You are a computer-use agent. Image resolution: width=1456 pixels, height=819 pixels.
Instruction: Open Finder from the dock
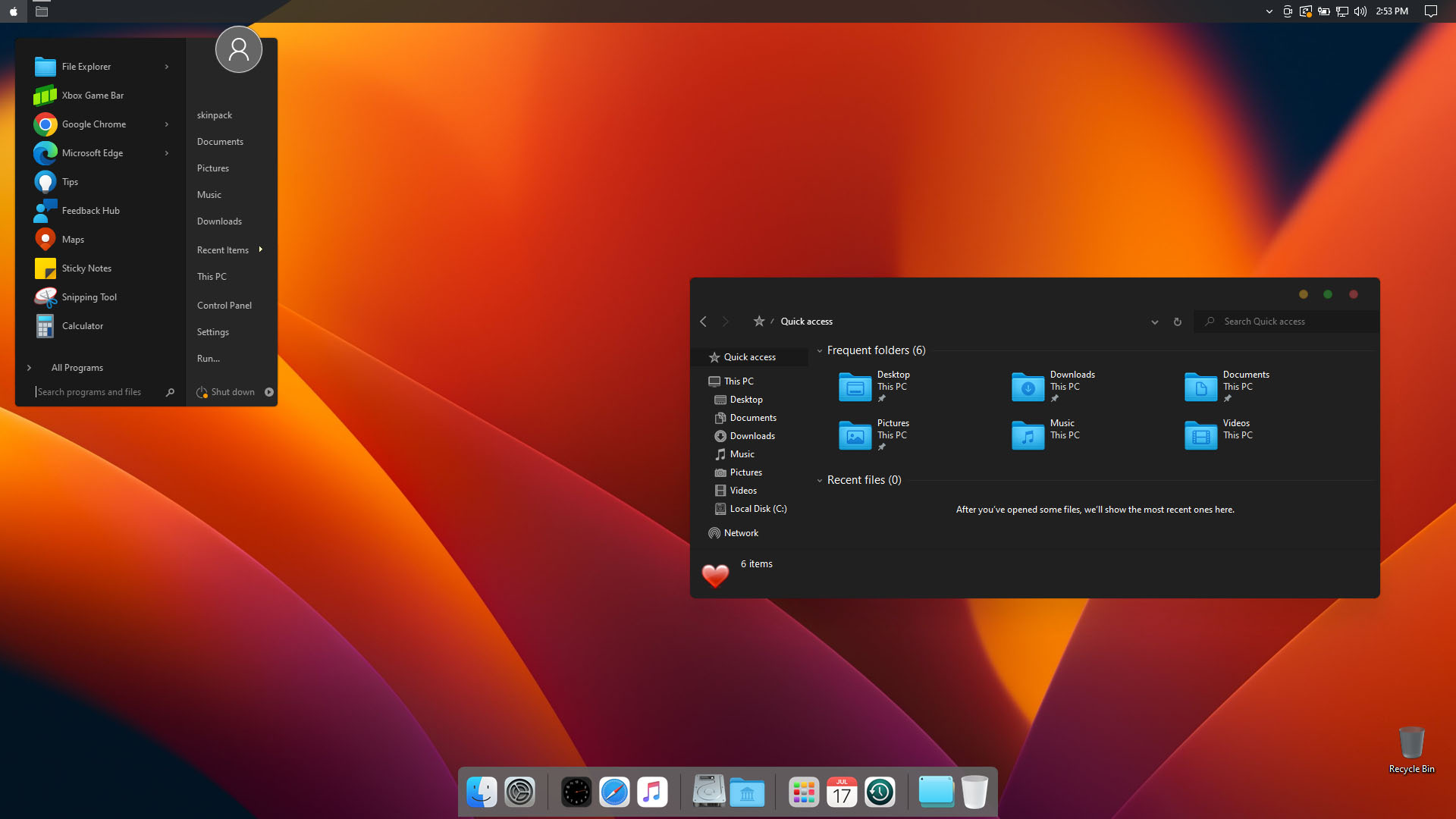[482, 792]
